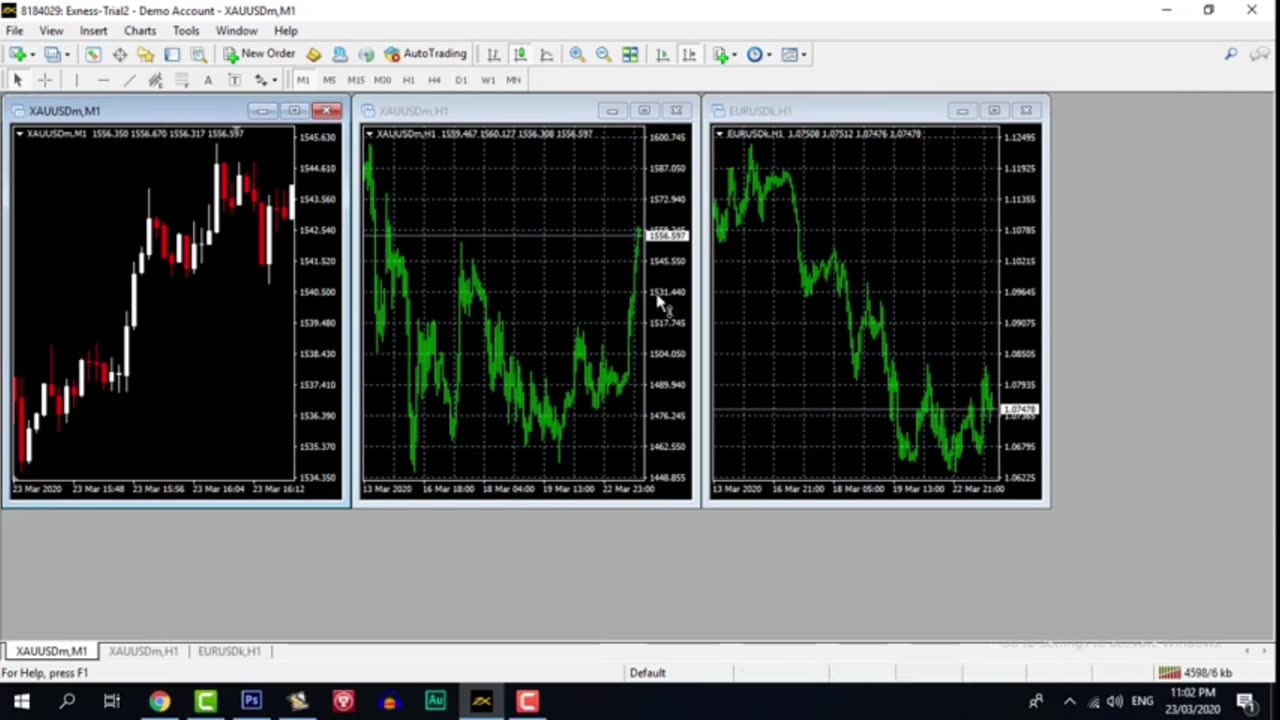The image size is (1280, 720).
Task: Open the Tools menu
Action: click(186, 31)
